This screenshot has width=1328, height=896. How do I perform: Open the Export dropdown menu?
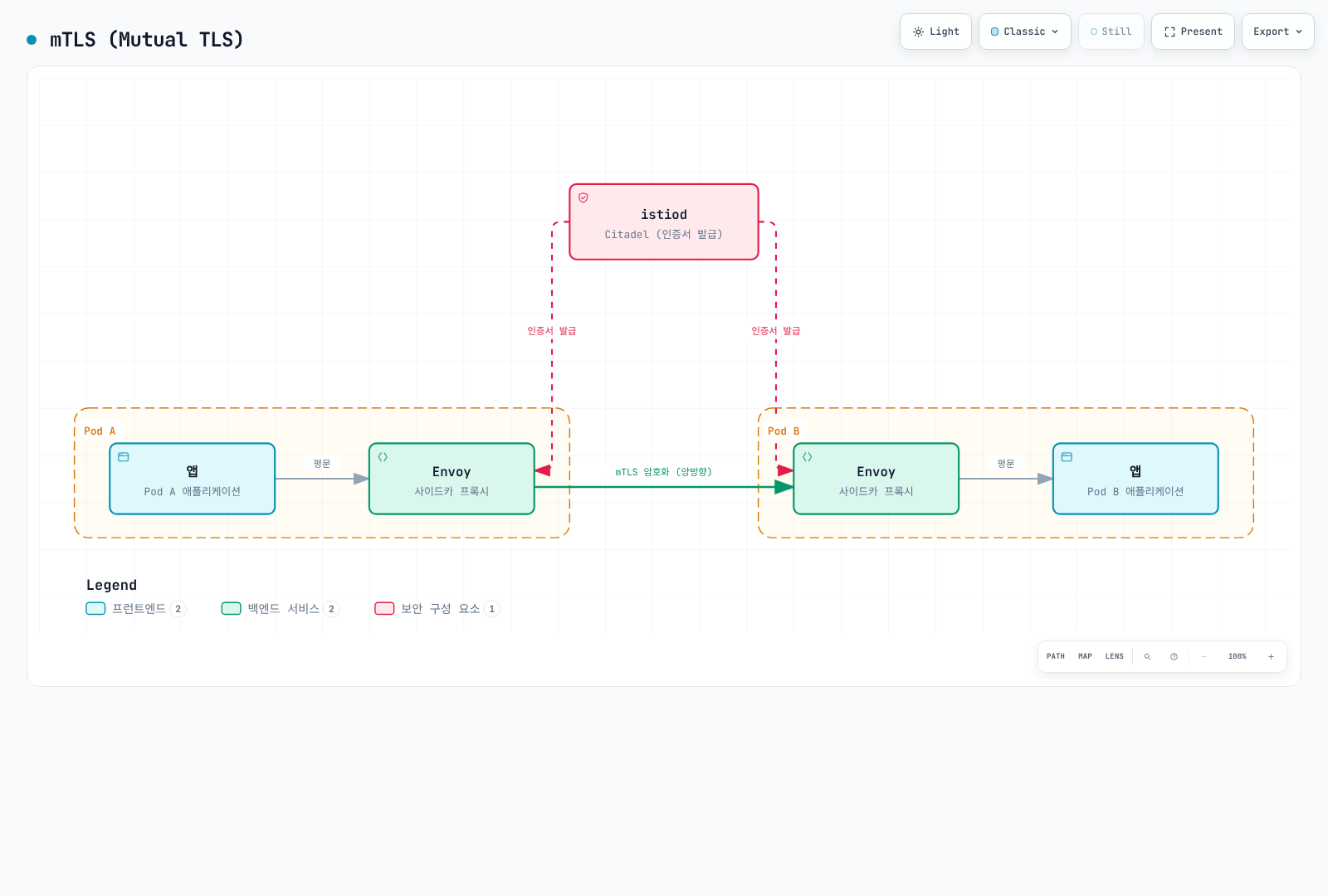1278,32
